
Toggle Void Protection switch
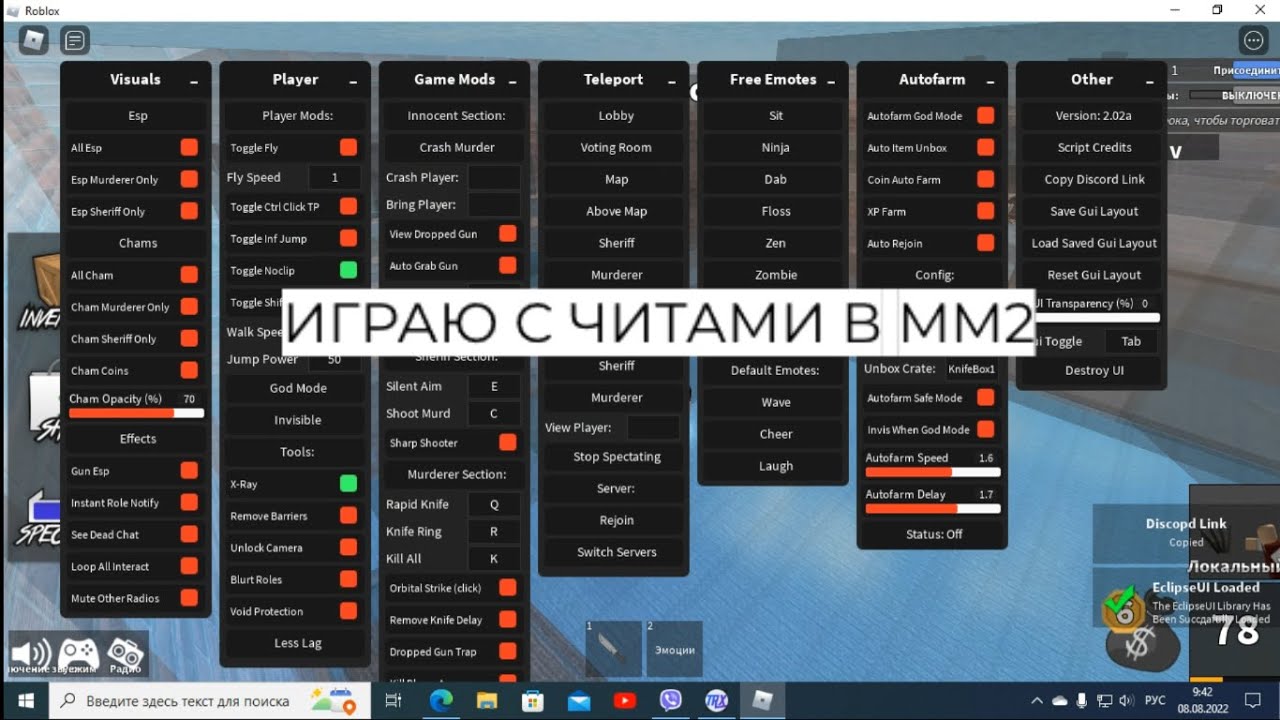[x=348, y=611]
